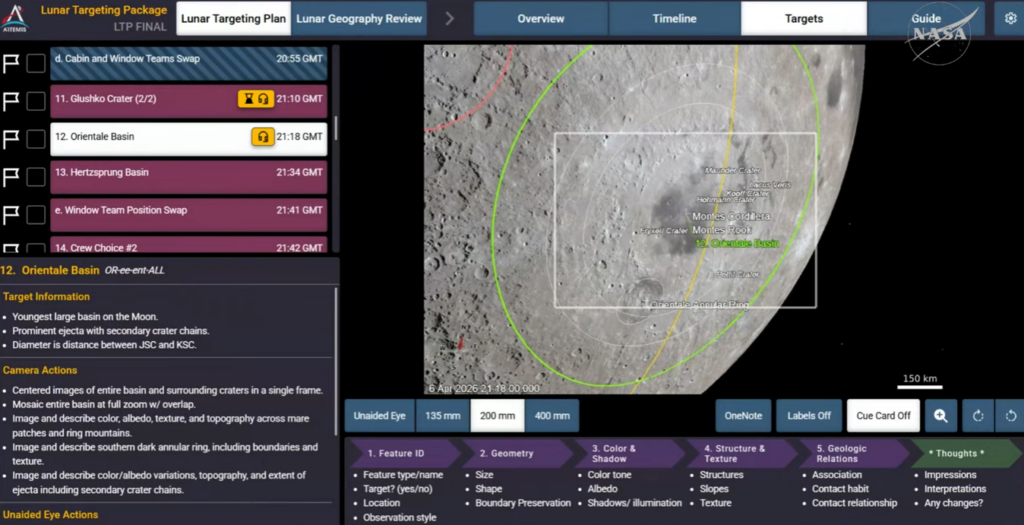The image size is (1024, 525).
Task: Check the Window Team Position Swap box
Action: coord(36,213)
